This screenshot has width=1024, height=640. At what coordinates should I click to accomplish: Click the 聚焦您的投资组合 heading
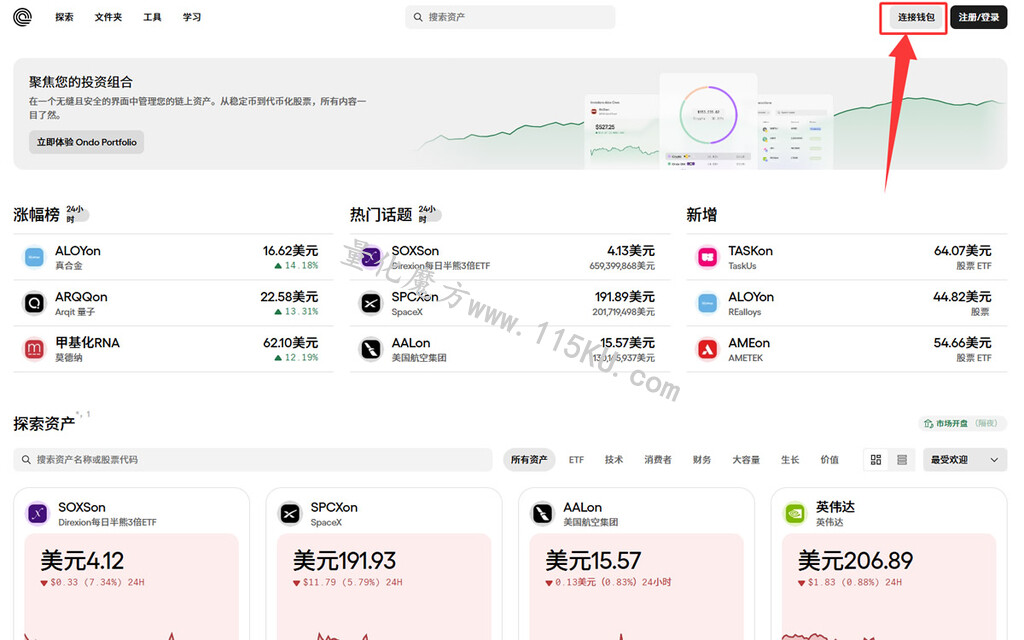80,82
